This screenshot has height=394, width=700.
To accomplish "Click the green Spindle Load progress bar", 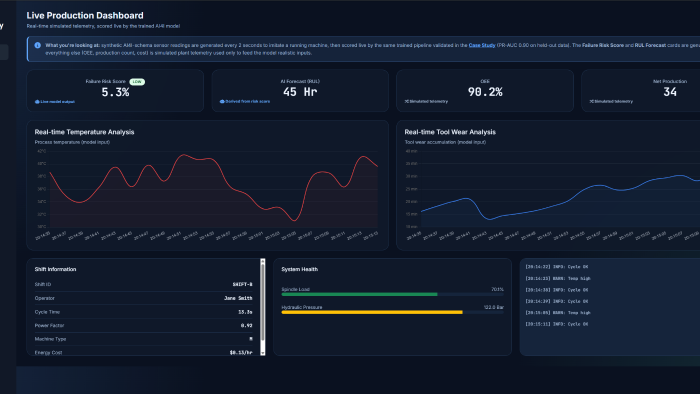I will click(x=359, y=294).
